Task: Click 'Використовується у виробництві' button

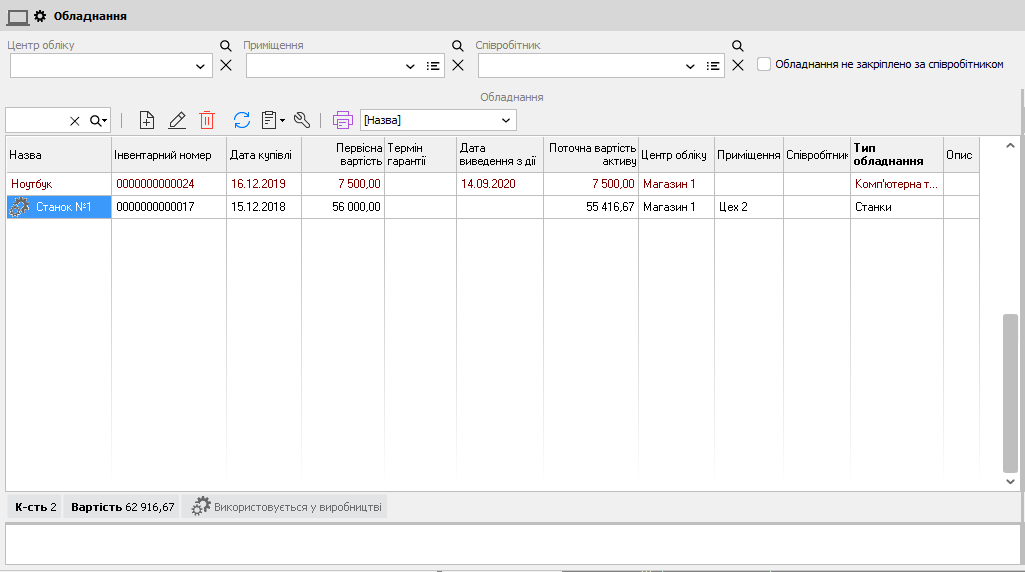Action: pyautogui.click(x=287, y=507)
